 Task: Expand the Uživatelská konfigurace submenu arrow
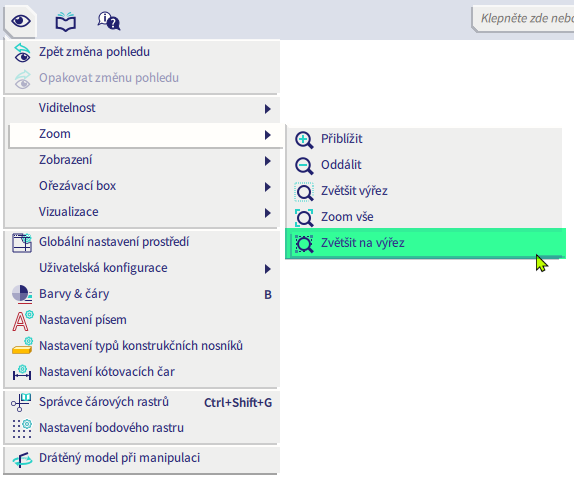(x=268, y=269)
